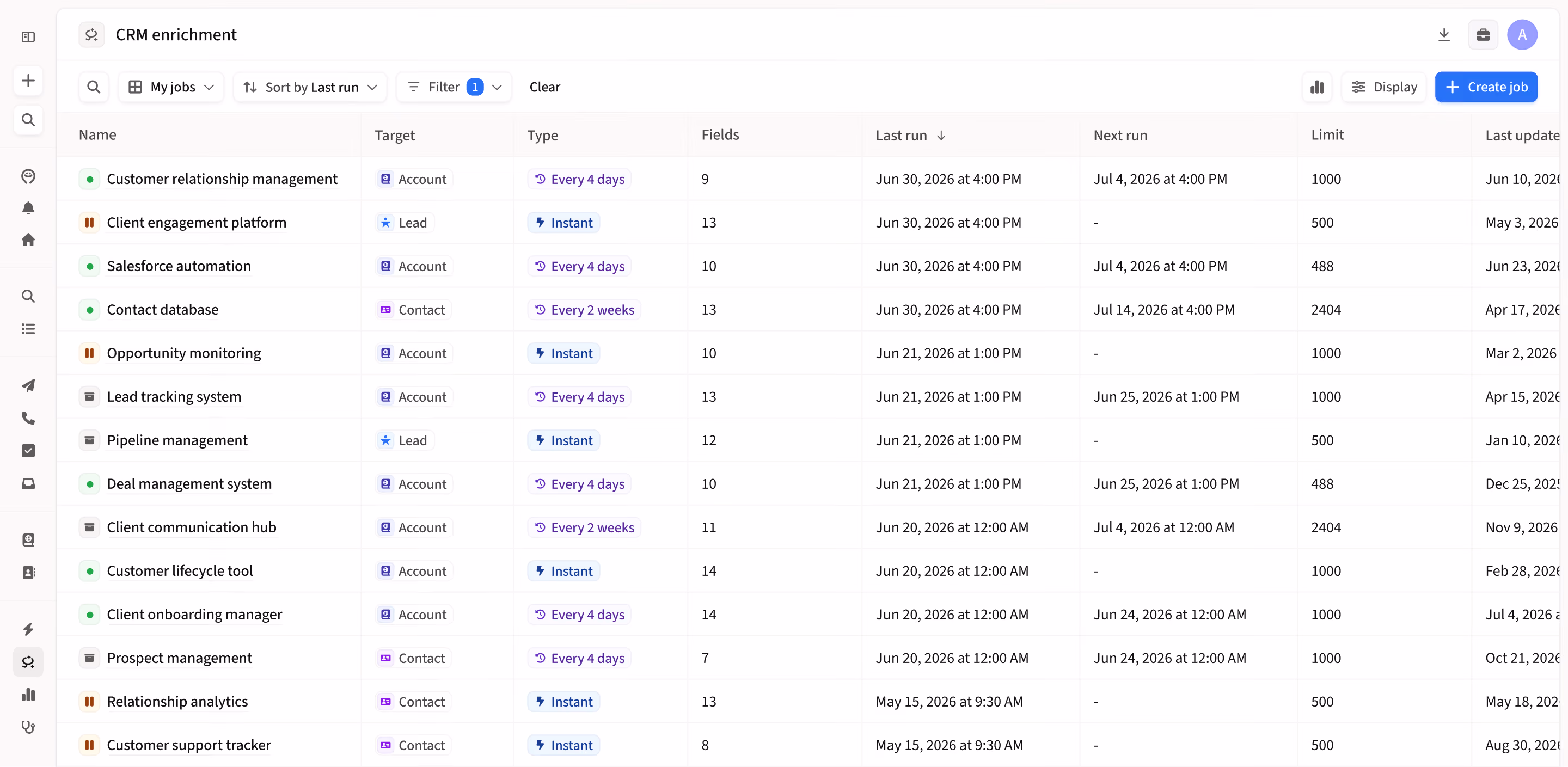Viewport: 1568px width, 767px height.
Task: Toggle paused status of Opportunity monitoring
Action: coord(89,353)
